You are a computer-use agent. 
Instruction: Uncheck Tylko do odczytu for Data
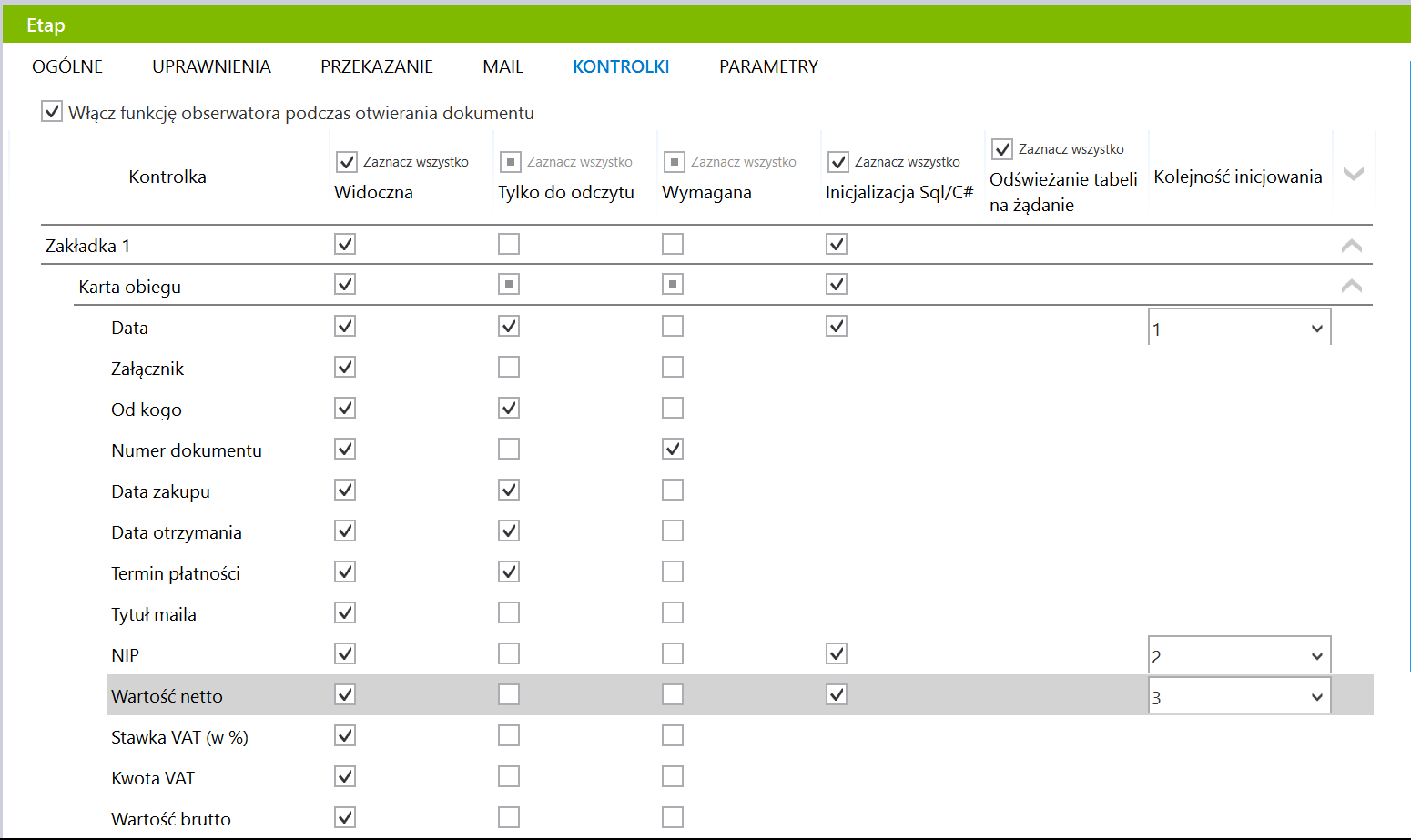click(x=509, y=326)
